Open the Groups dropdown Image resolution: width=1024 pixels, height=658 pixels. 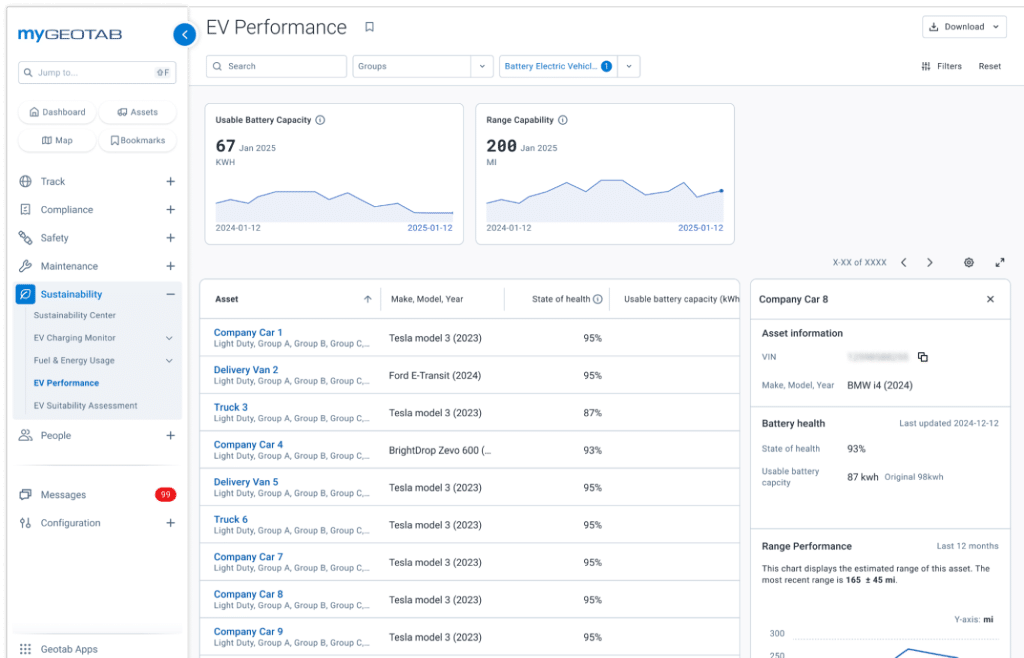click(x=422, y=66)
